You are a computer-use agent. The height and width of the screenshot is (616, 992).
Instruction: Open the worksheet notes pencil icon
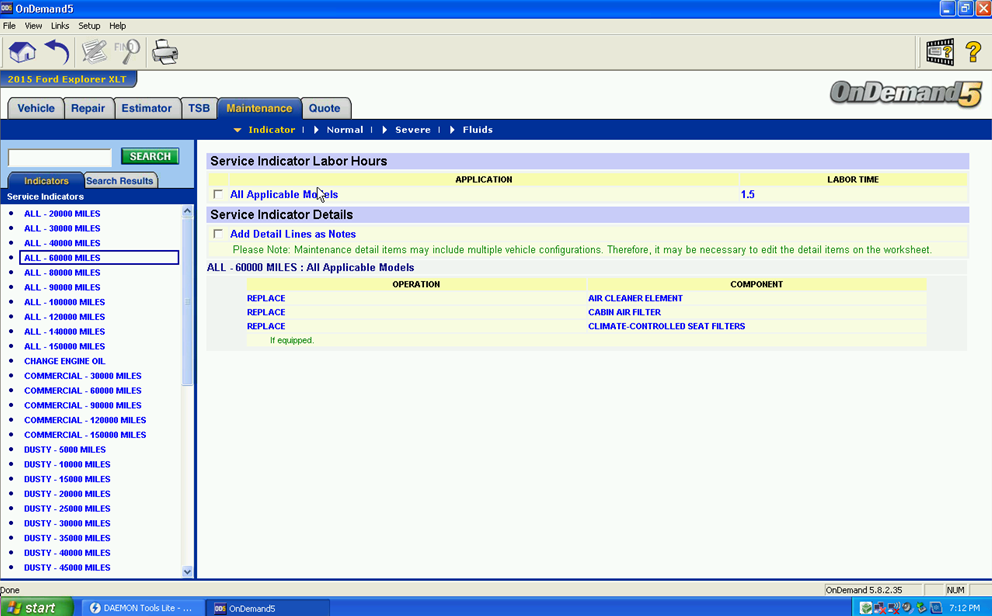pos(94,52)
